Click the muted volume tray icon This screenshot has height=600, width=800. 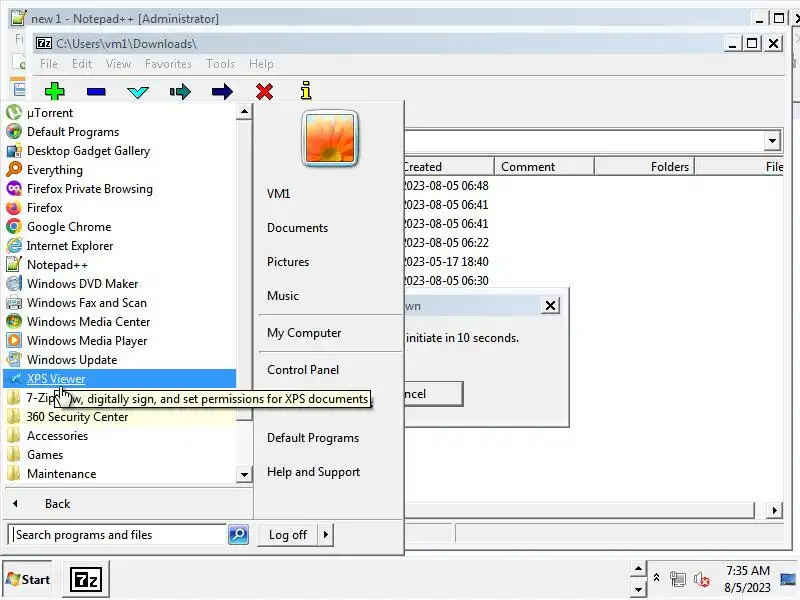702,580
